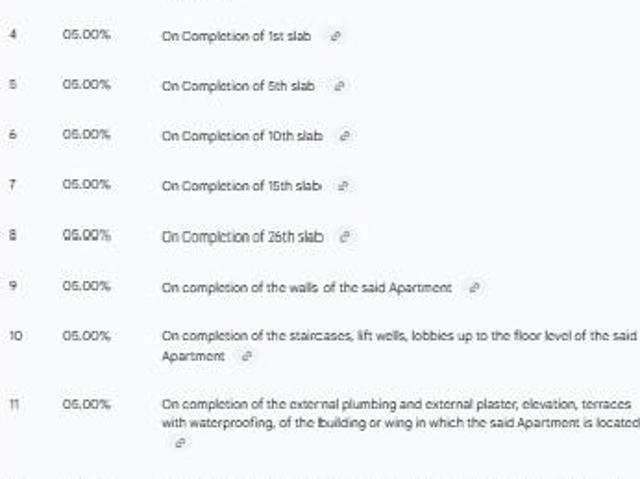This screenshot has height=479, width=640.
Task: Click link icon next to '5th slab' milestone
Action: [x=339, y=86]
